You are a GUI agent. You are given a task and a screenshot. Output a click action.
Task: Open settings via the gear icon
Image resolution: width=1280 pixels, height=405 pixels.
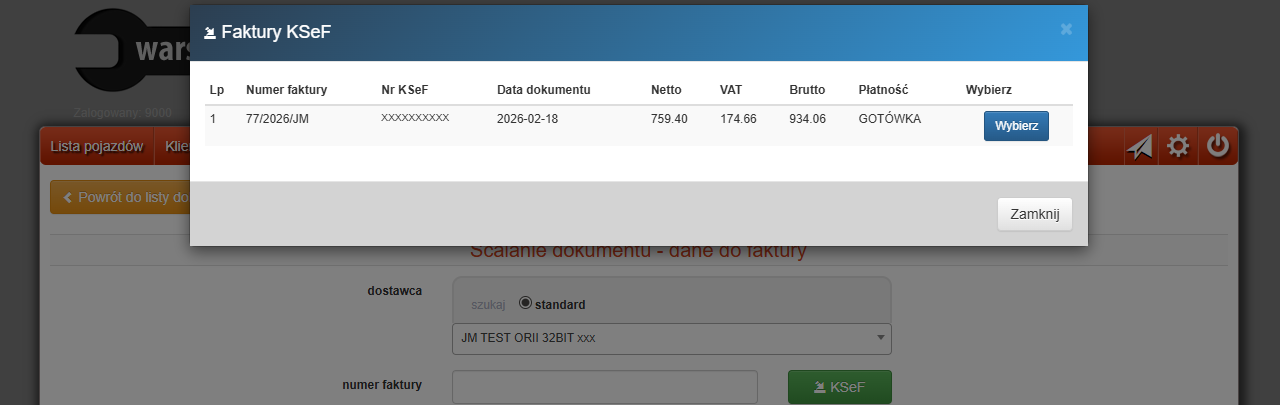click(1179, 146)
